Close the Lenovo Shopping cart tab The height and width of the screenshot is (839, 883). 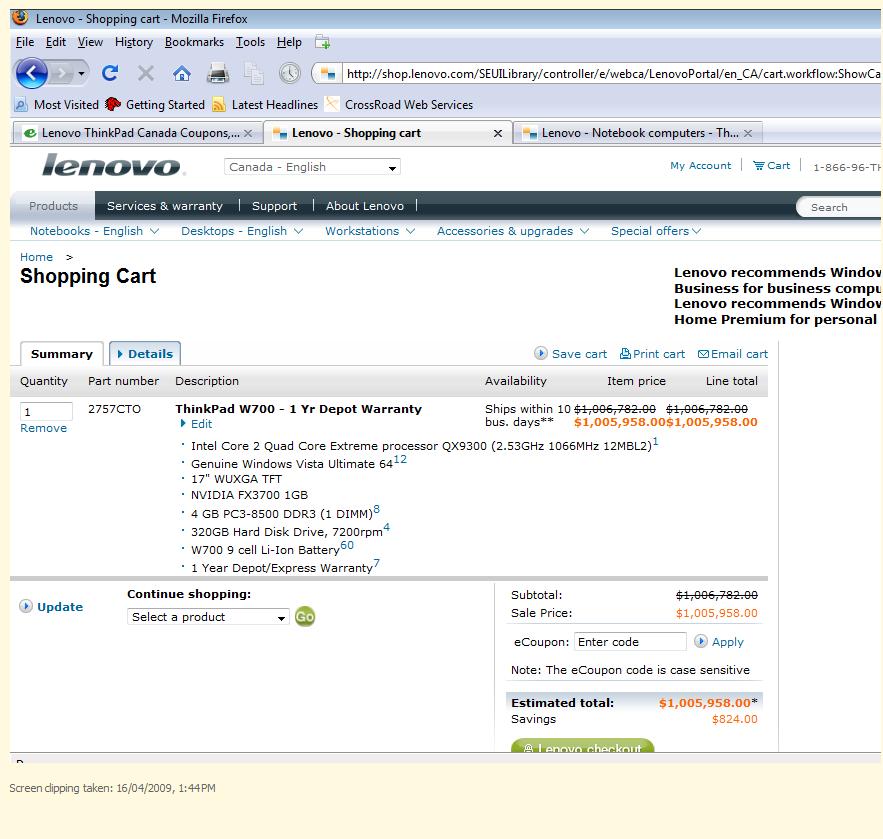498,133
